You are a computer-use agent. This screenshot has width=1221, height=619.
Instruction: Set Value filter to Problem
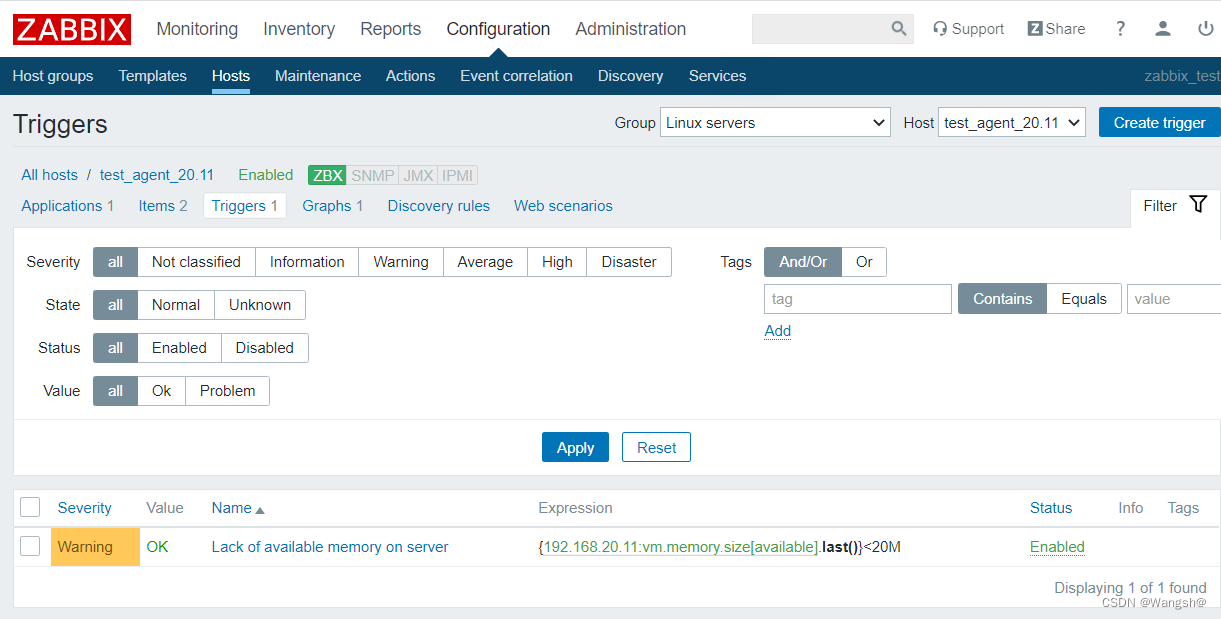[227, 391]
